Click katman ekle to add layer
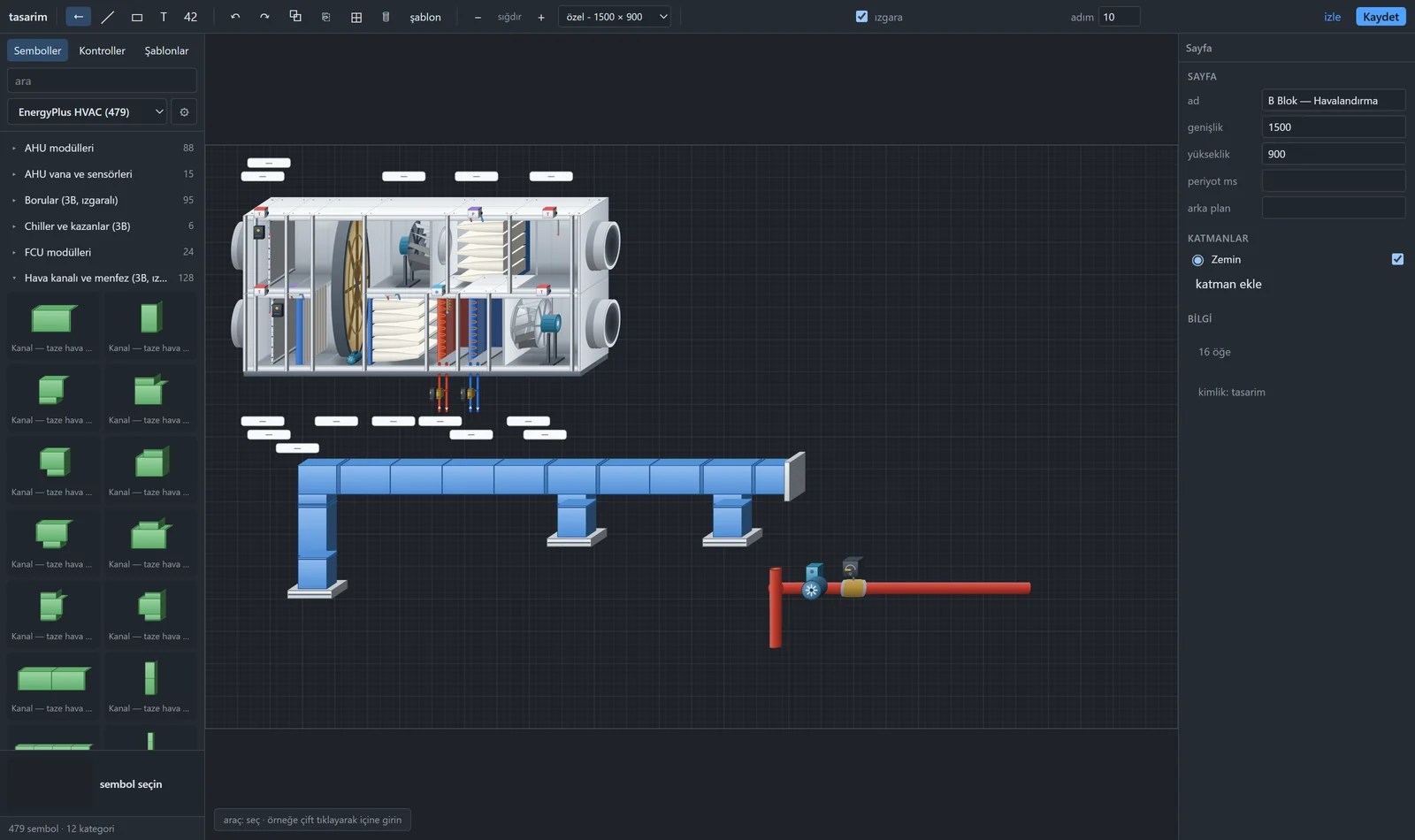1415x840 pixels. 1228,284
